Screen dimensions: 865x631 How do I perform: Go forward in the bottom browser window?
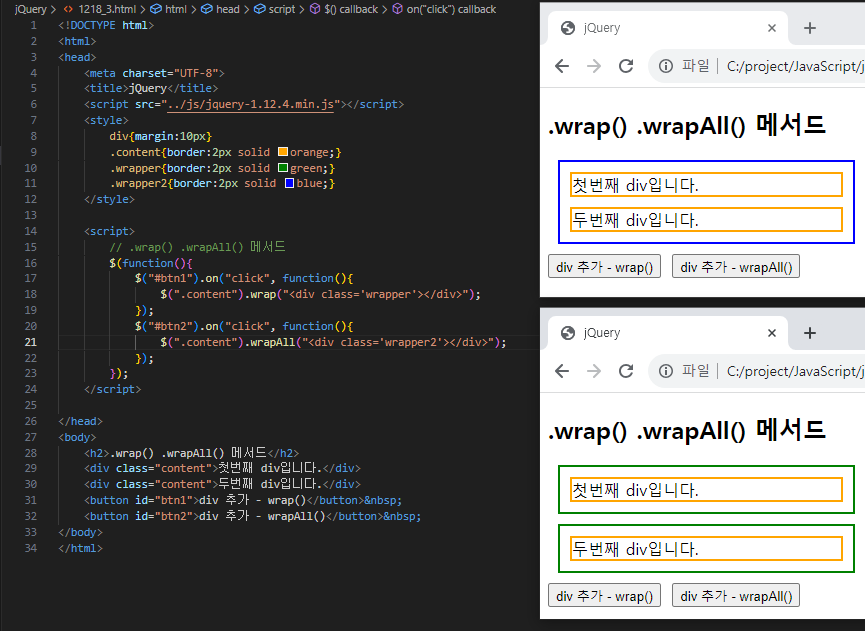pos(594,371)
